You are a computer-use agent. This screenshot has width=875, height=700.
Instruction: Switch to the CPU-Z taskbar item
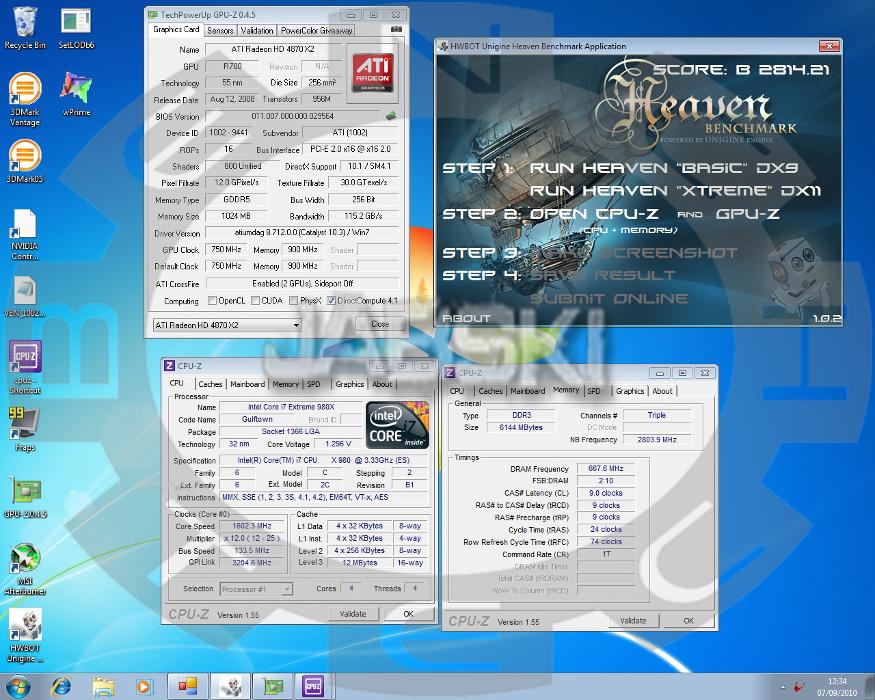tap(313, 687)
